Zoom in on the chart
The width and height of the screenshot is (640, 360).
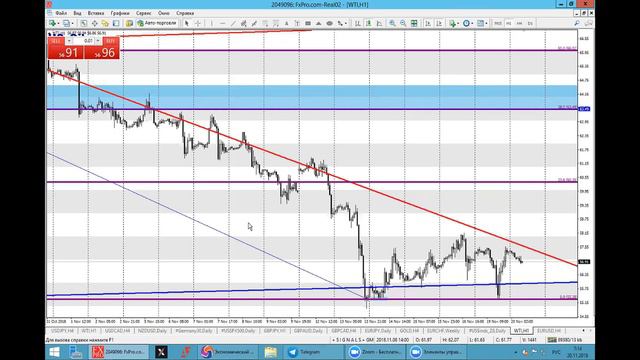[x=392, y=23]
